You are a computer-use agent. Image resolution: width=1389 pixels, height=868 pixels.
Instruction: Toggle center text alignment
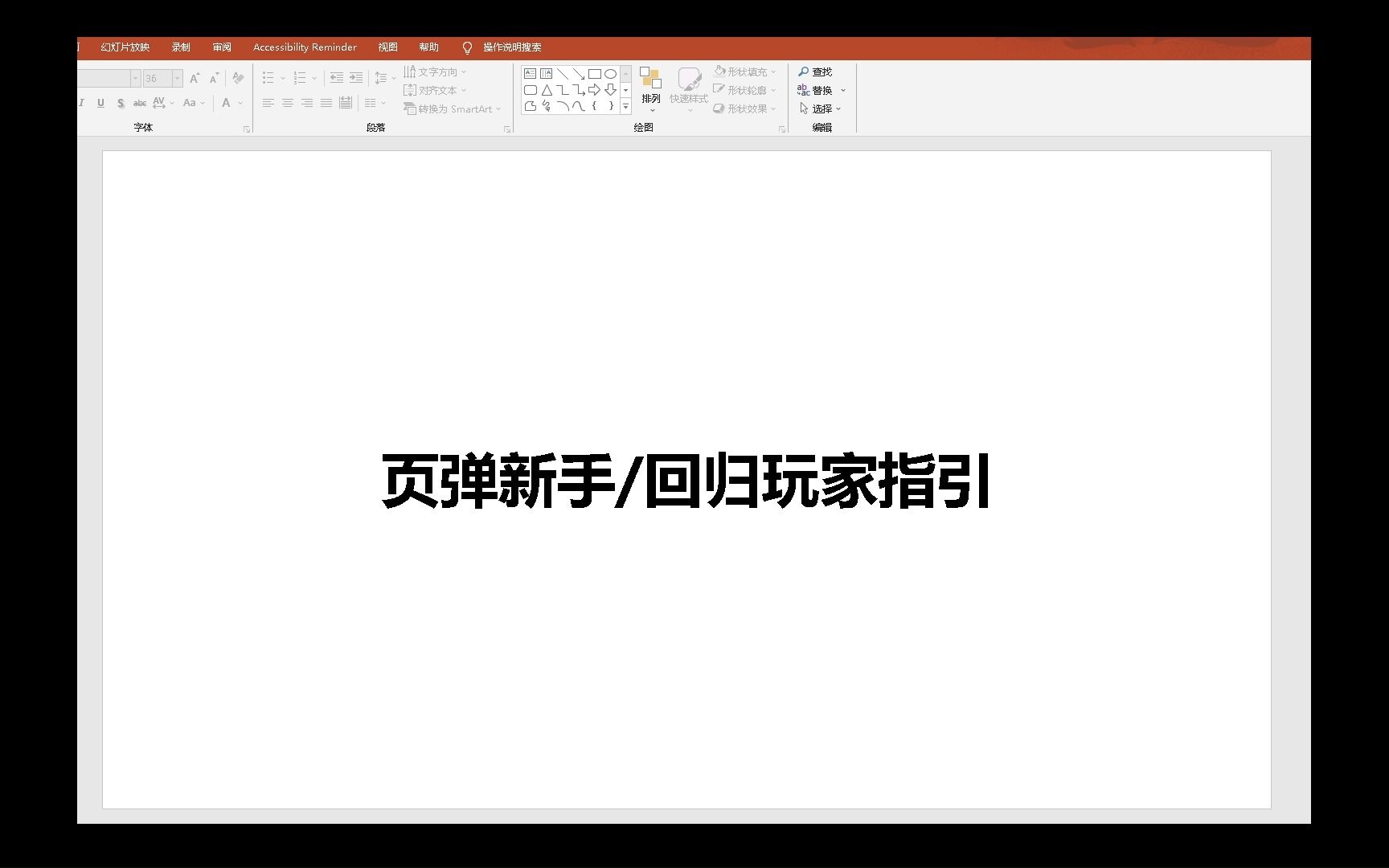click(x=287, y=103)
